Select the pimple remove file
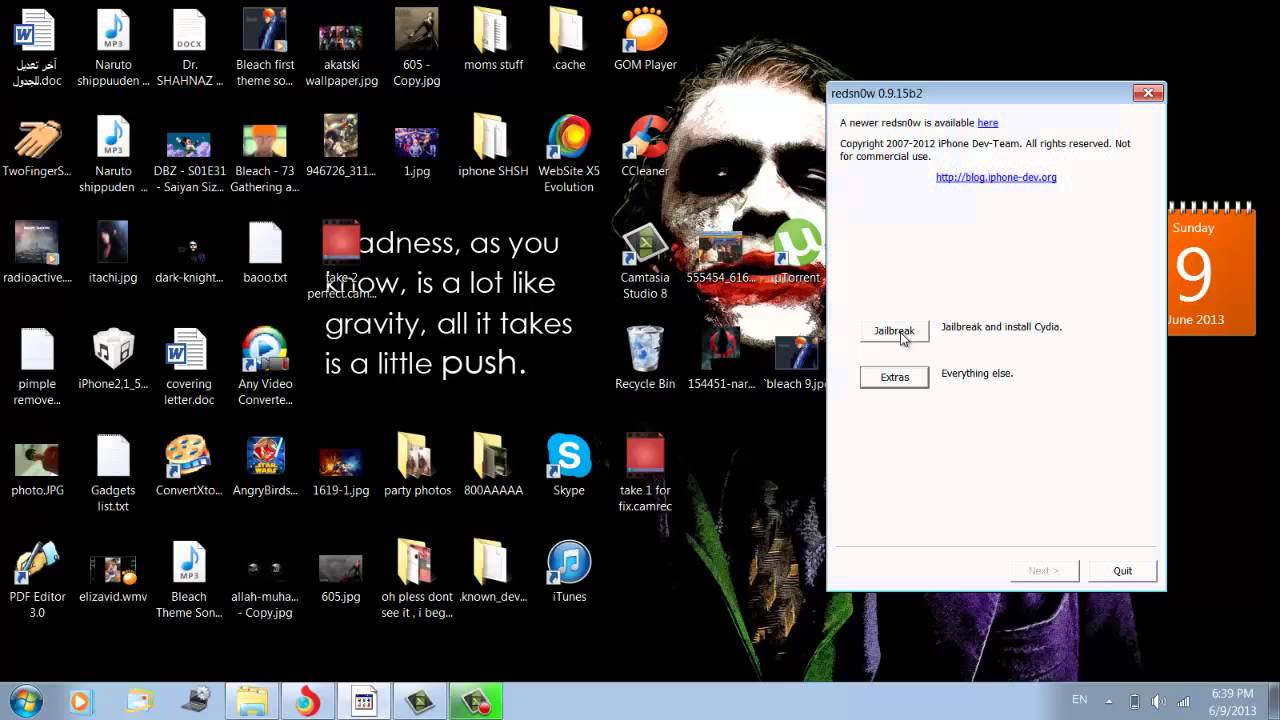Viewport: 1280px width, 720px height. [37, 366]
